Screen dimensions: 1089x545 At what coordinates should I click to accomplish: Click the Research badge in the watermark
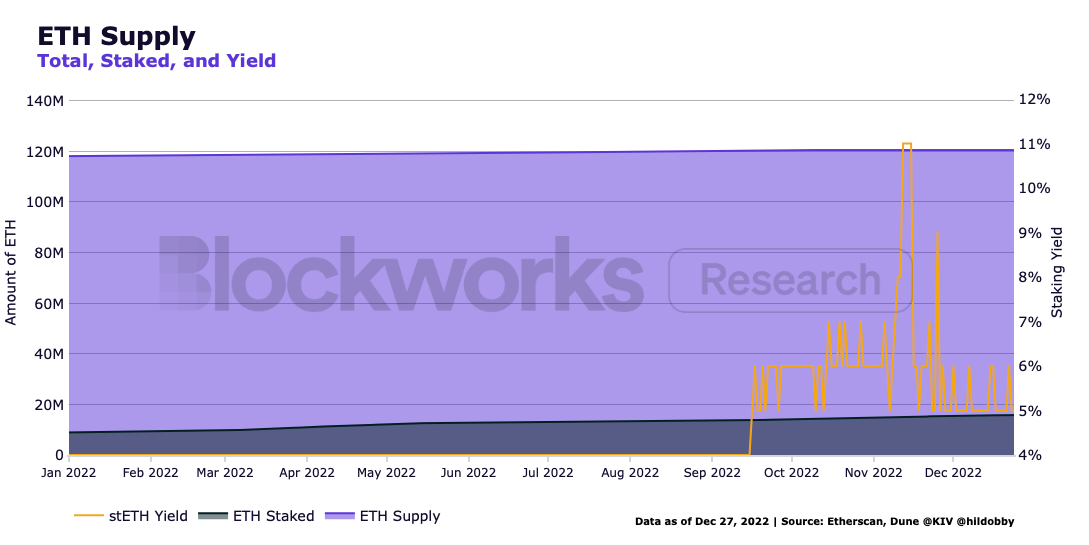coord(790,280)
